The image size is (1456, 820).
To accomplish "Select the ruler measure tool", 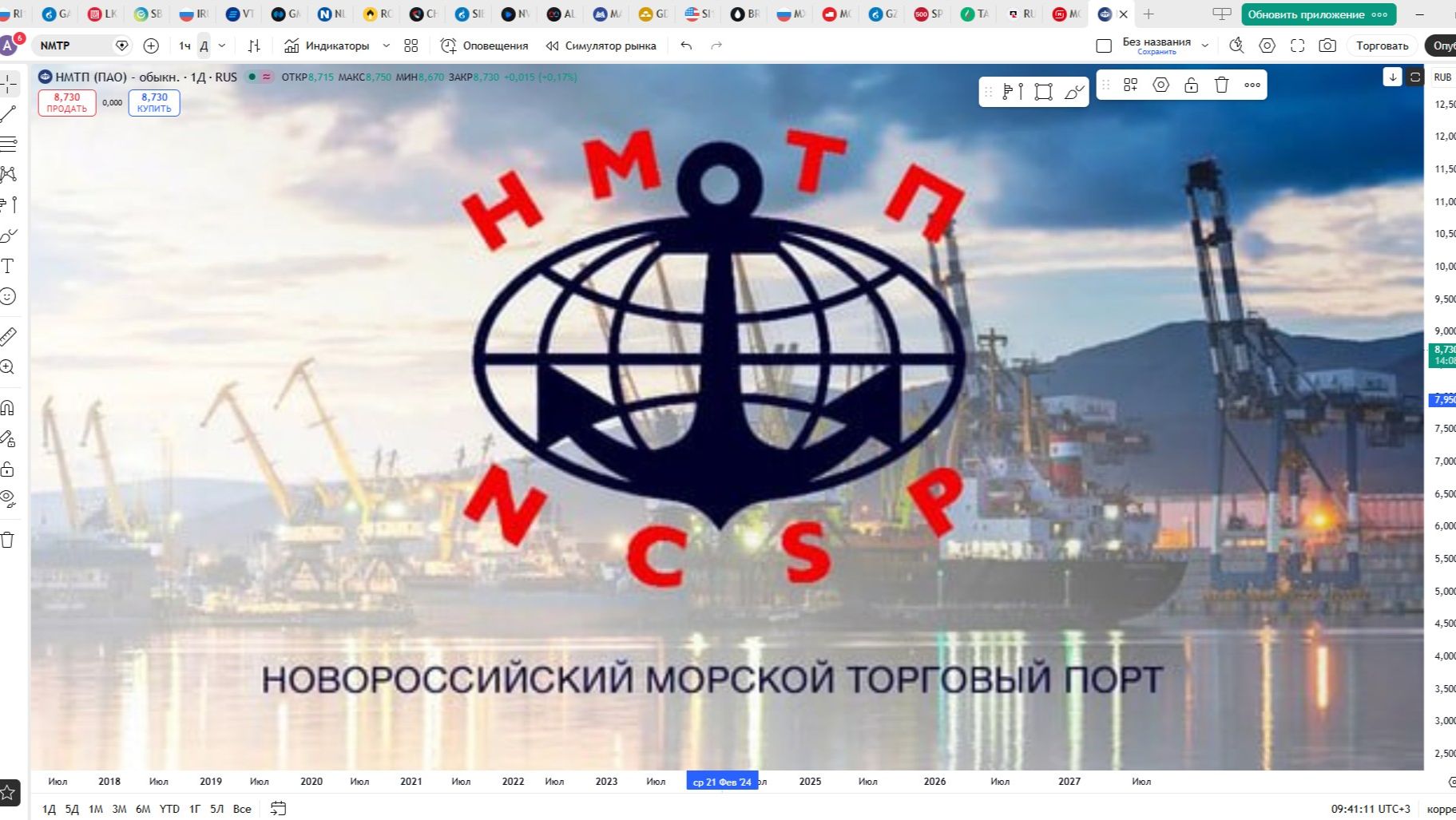I will click(8, 336).
